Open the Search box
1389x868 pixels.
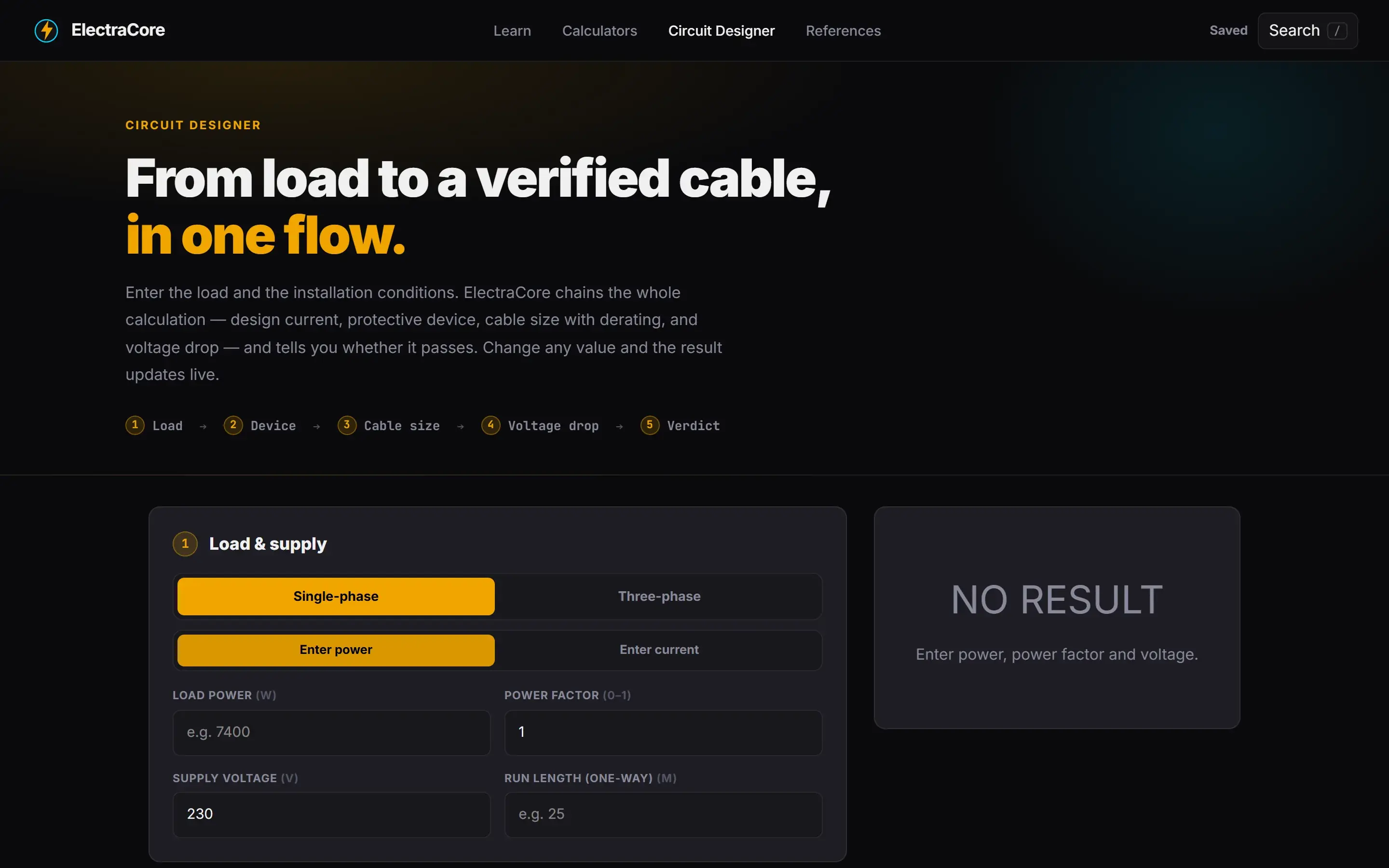tap(1307, 30)
